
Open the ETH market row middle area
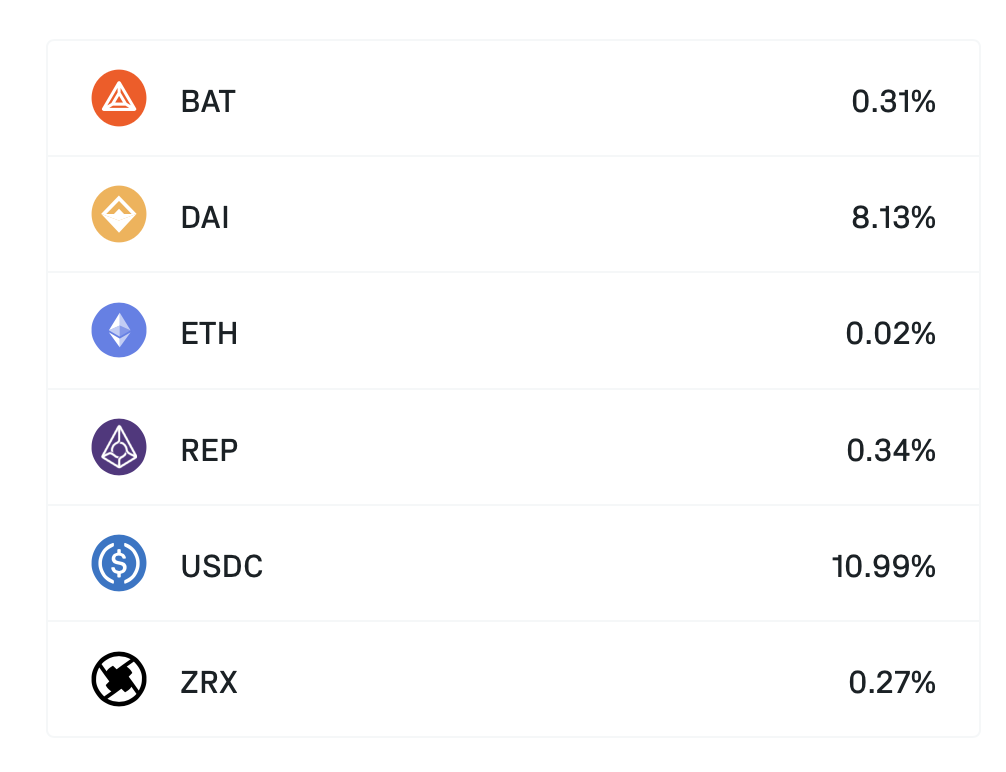[x=513, y=330]
